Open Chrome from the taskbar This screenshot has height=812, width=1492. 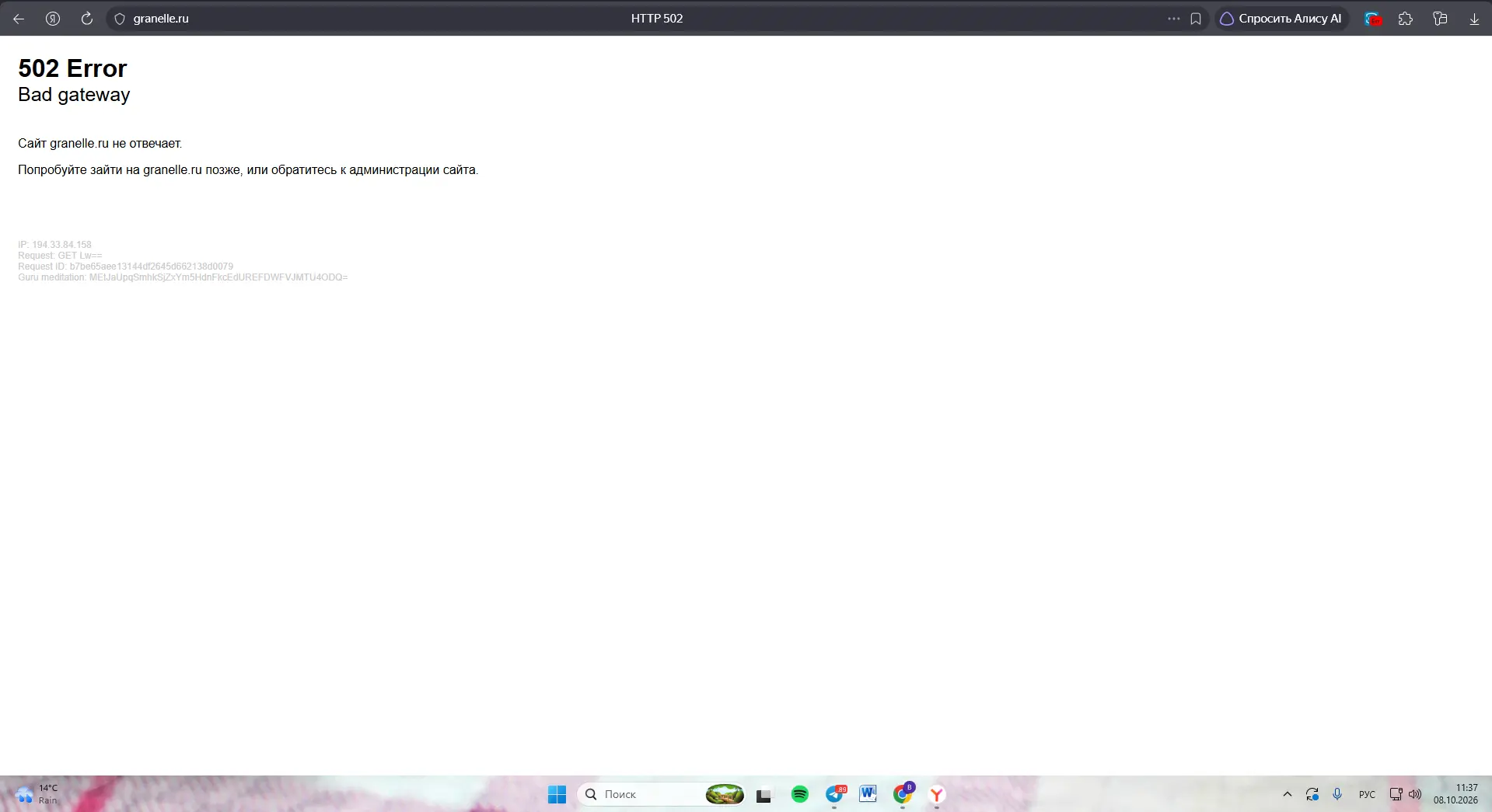coord(903,794)
